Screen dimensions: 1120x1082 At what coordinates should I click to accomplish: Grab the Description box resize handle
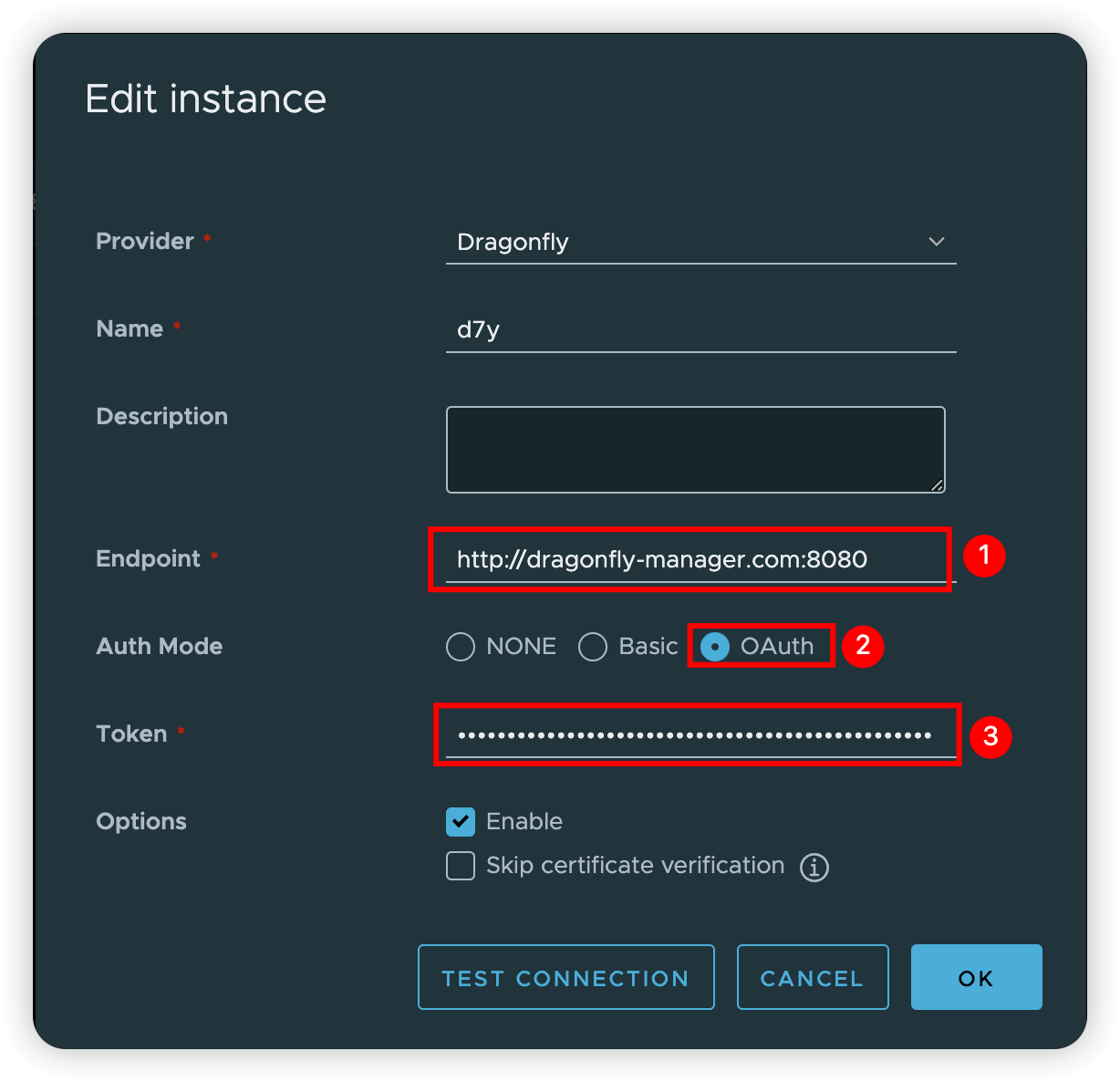(937, 484)
